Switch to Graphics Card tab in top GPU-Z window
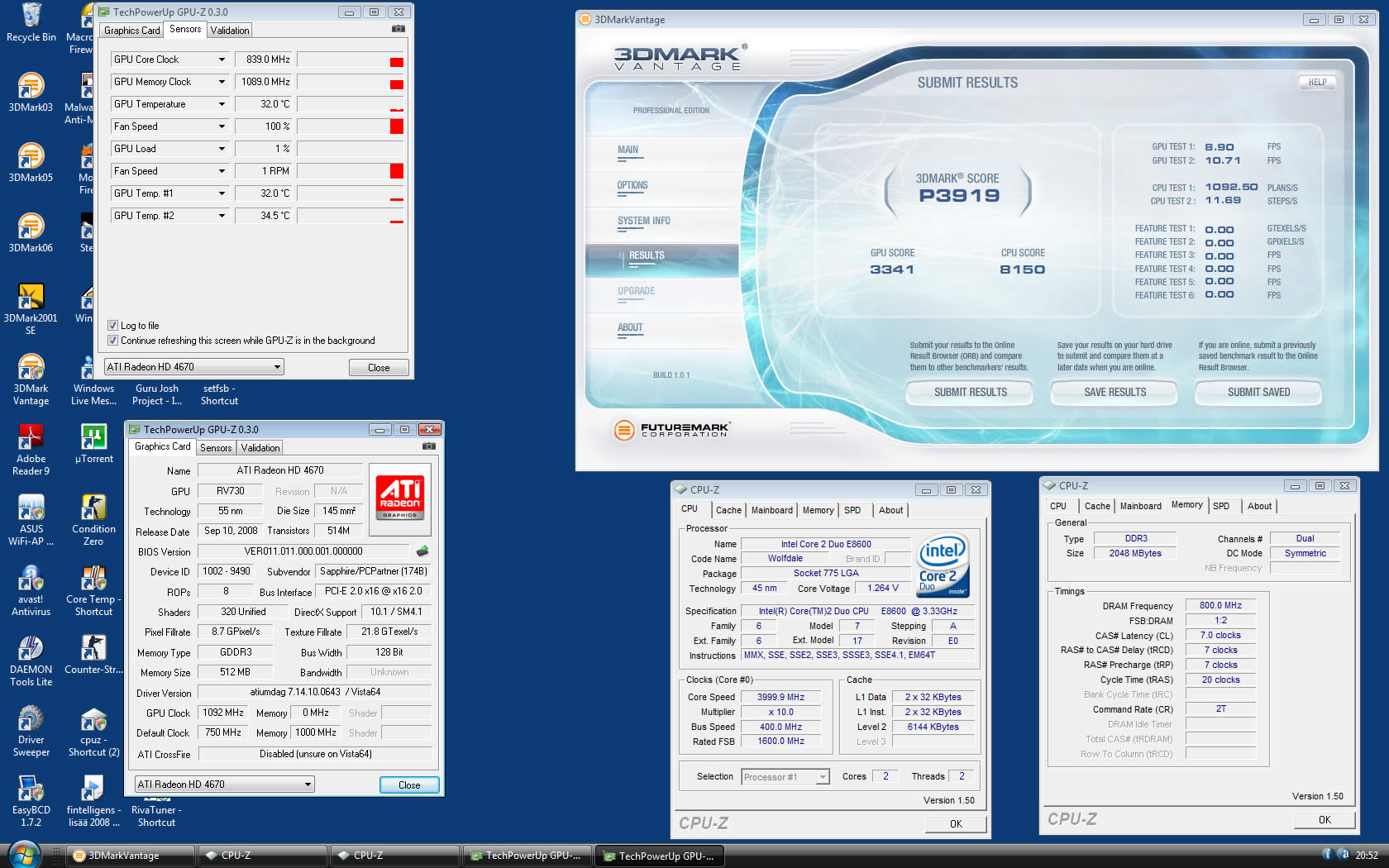This screenshot has width=1389, height=868. point(131,30)
